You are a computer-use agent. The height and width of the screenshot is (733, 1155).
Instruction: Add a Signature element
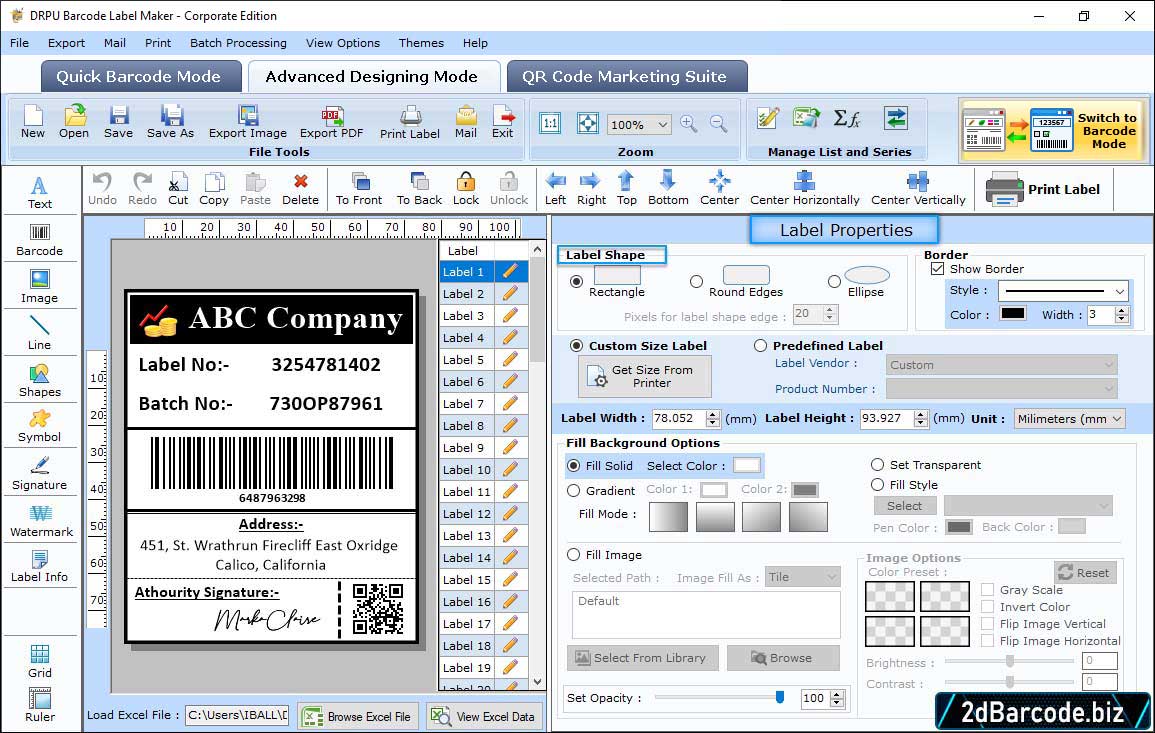coord(40,473)
